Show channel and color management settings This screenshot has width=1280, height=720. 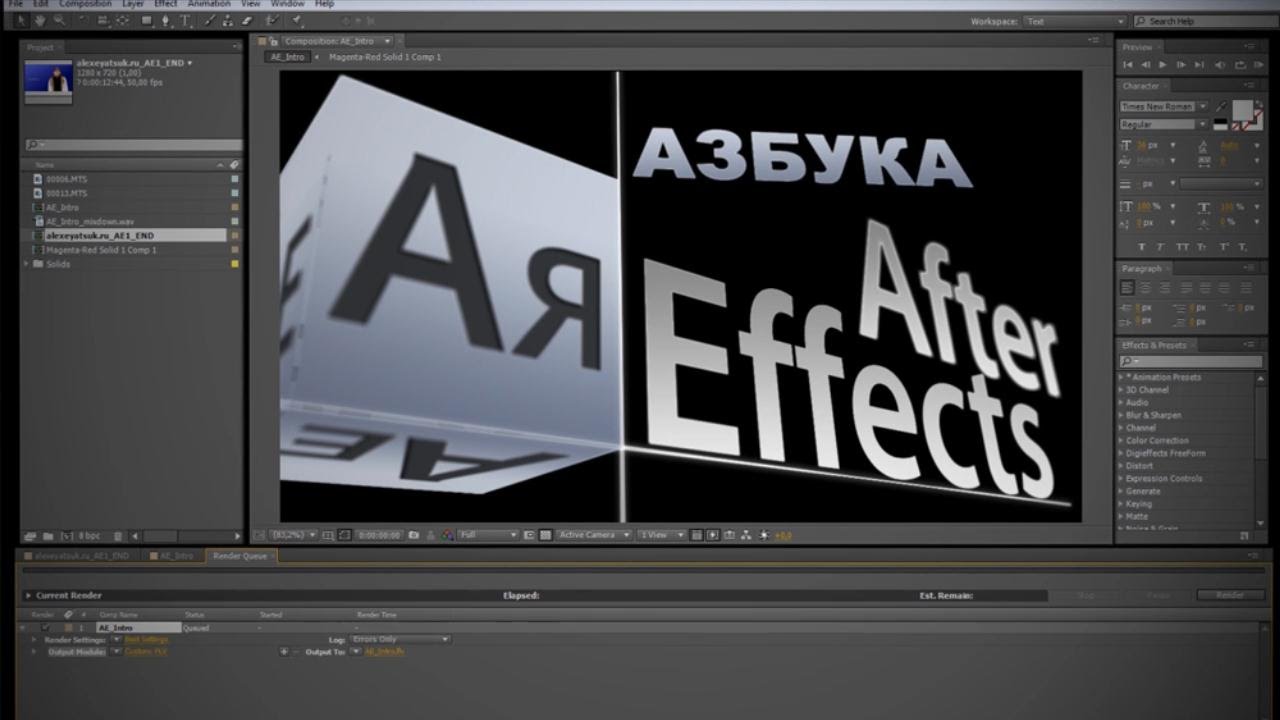pos(447,535)
